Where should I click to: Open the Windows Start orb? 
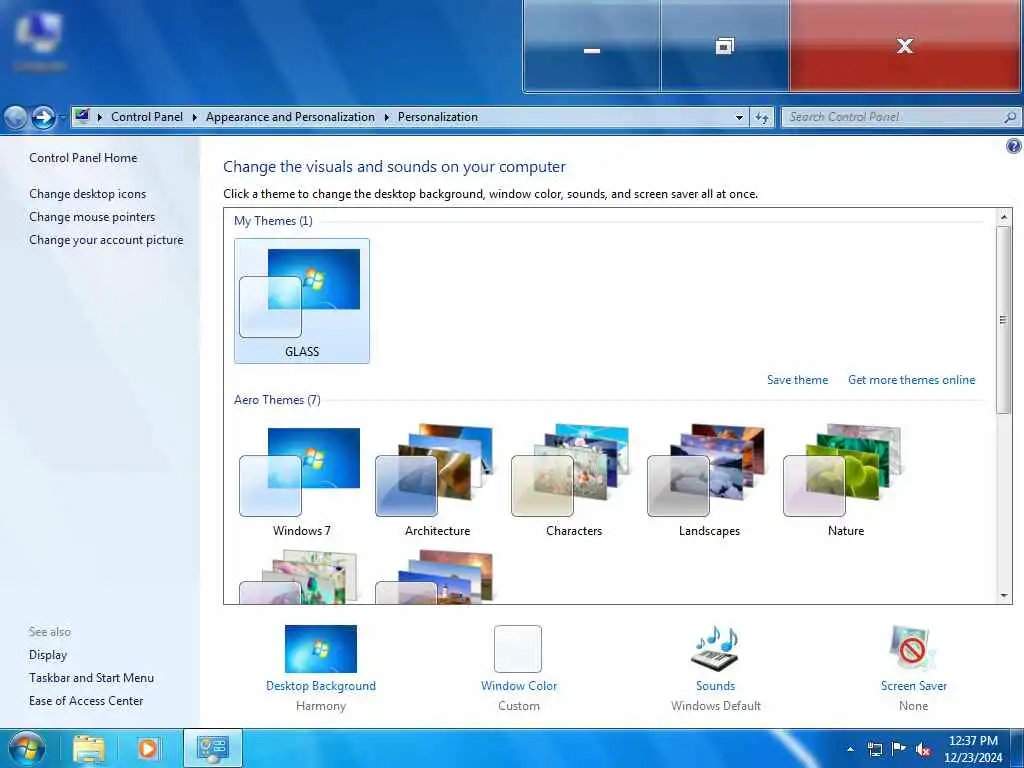point(27,748)
